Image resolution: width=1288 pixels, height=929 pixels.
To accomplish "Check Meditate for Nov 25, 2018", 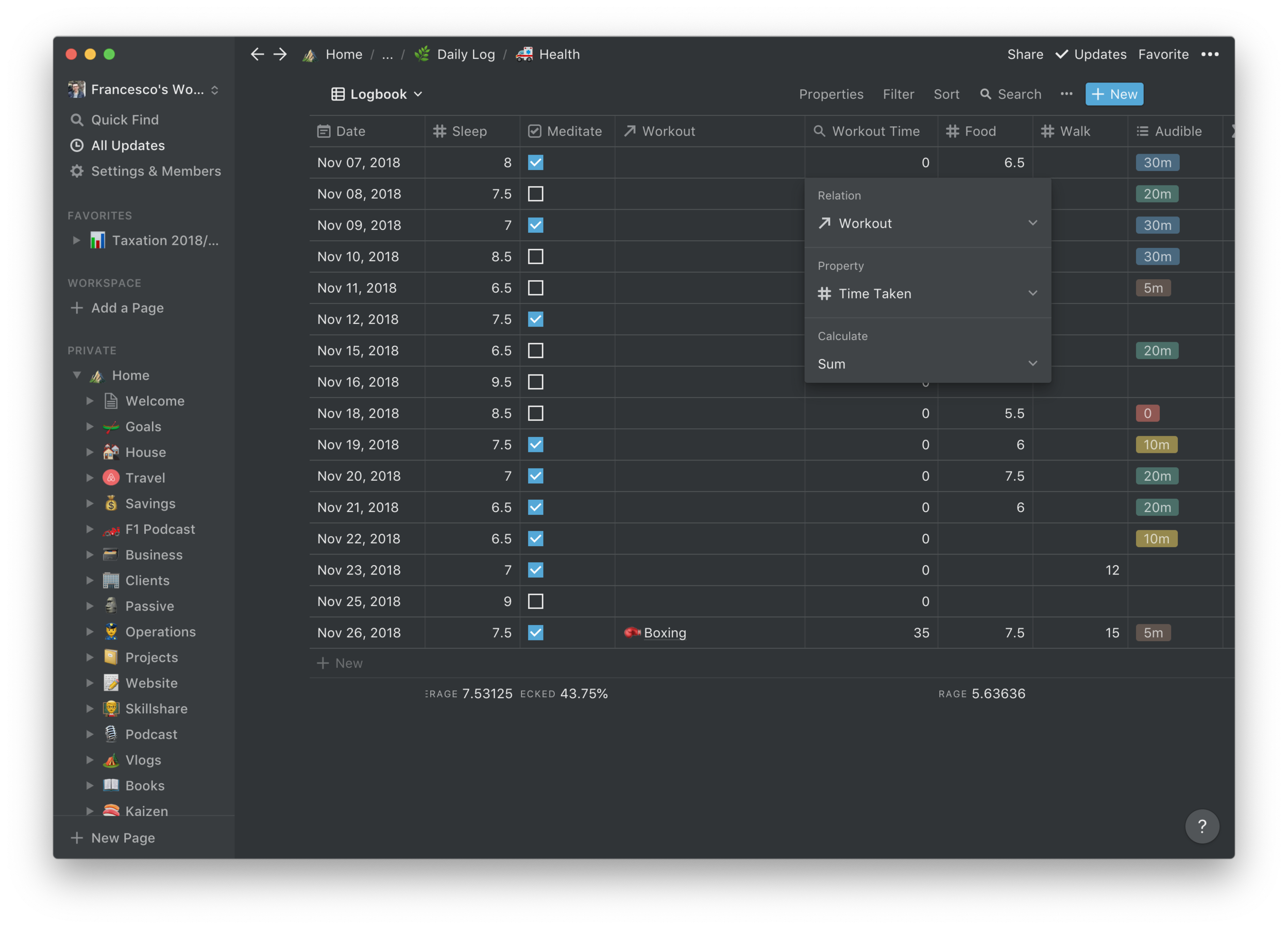I will (535, 601).
